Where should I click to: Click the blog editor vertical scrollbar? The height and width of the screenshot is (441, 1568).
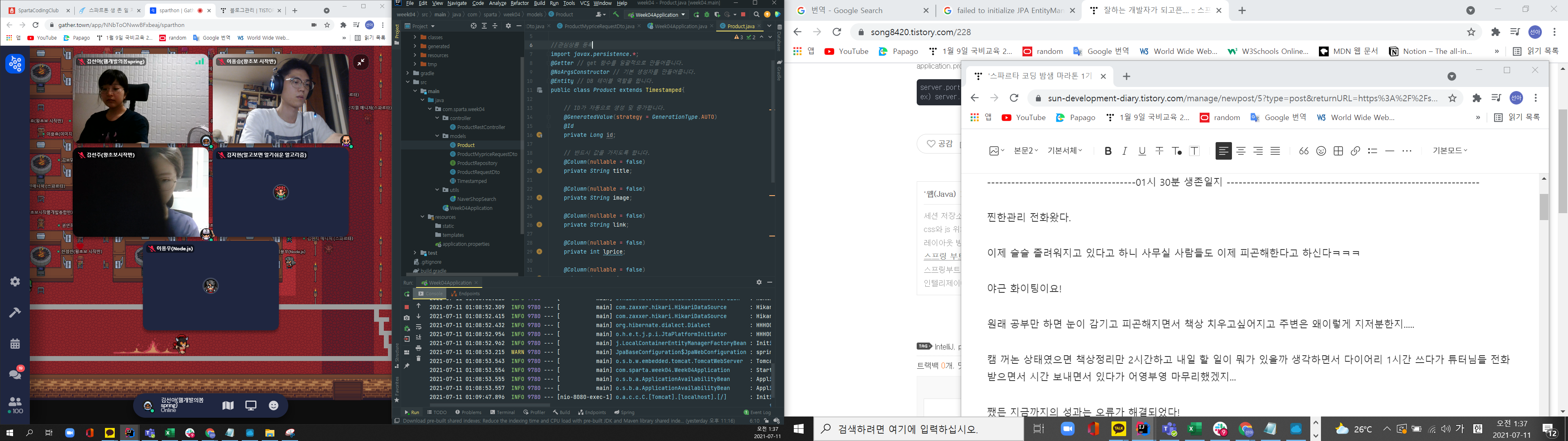coord(1543,207)
